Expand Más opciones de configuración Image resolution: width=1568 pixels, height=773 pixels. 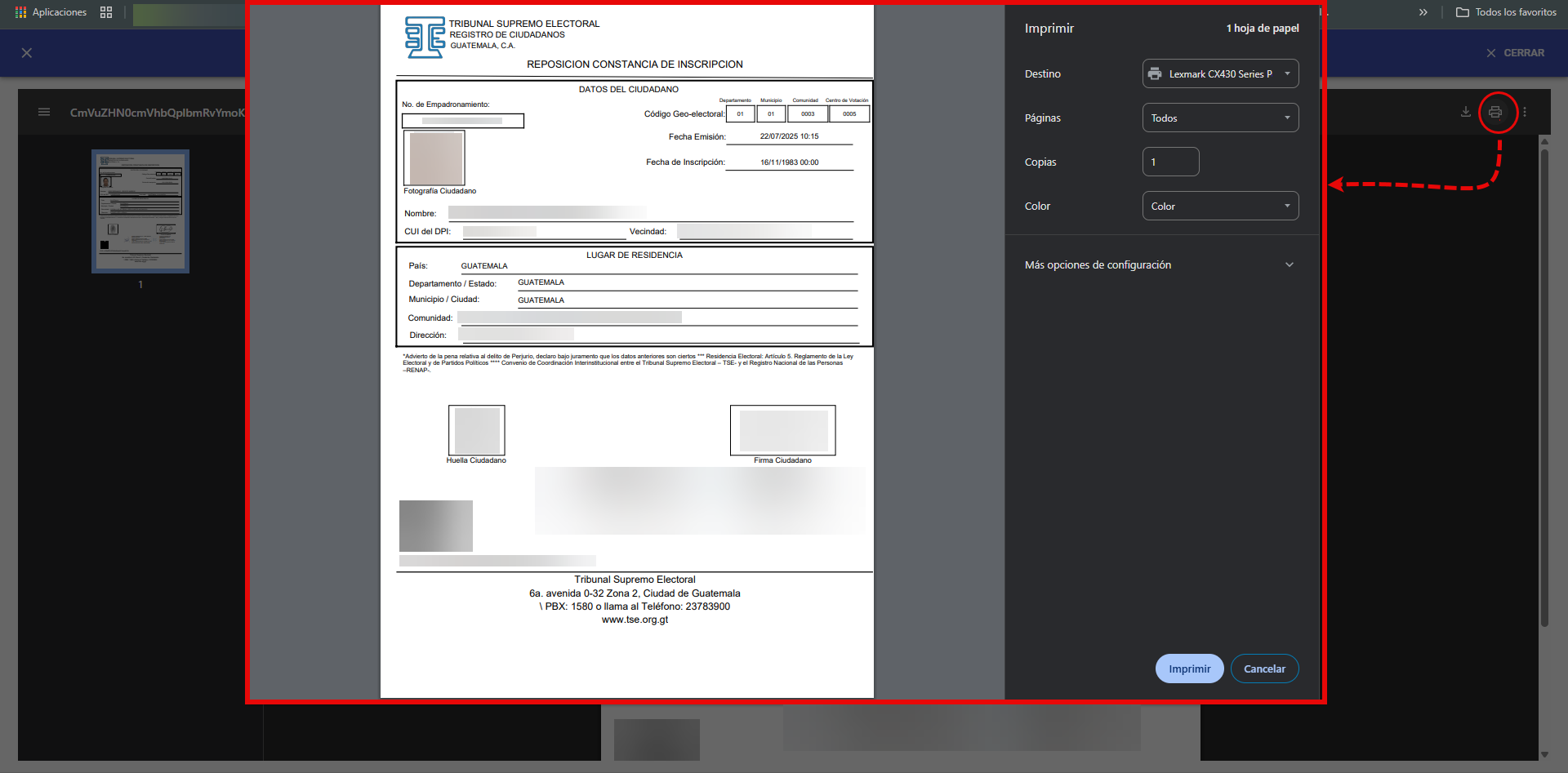point(1160,264)
